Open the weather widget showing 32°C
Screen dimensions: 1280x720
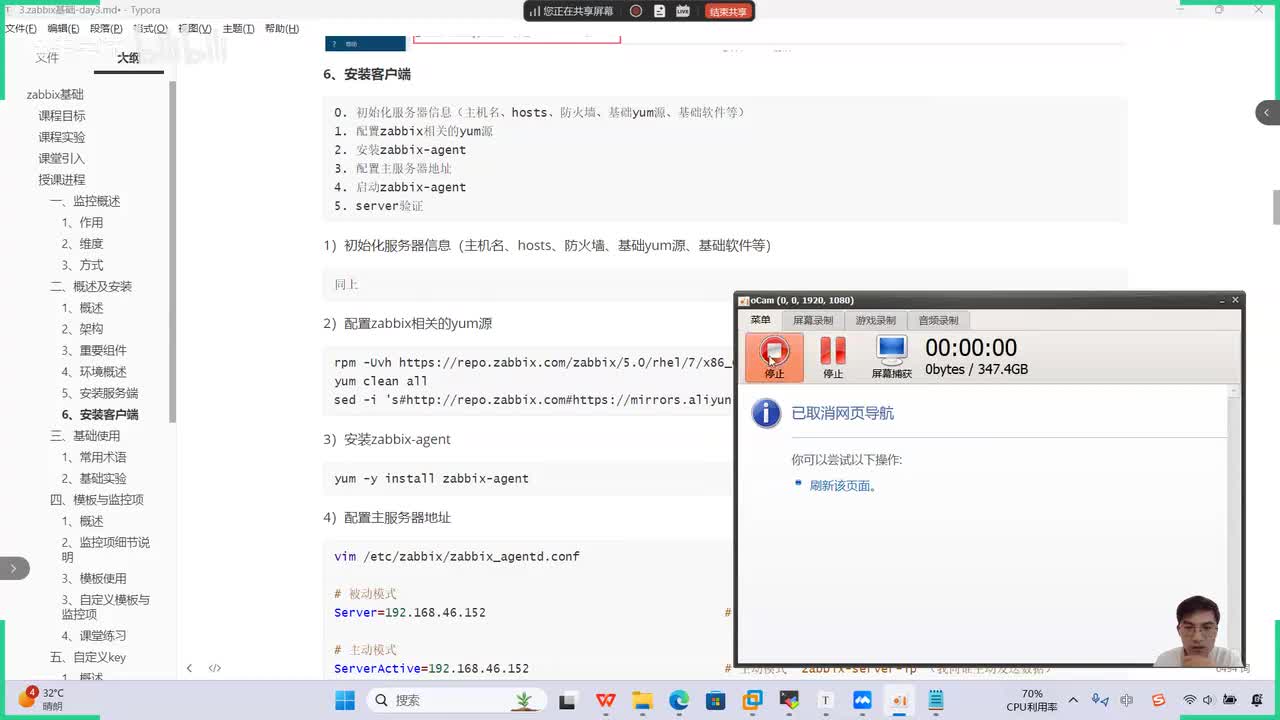(42, 698)
